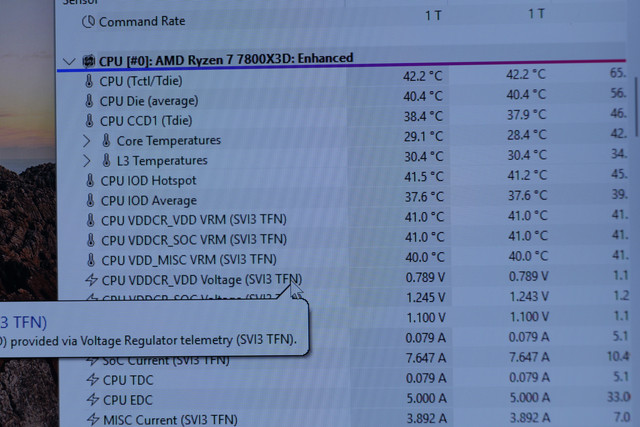Click thermometer icon for CPU IOD Hotspot
640x427 pixels.
tap(90, 180)
